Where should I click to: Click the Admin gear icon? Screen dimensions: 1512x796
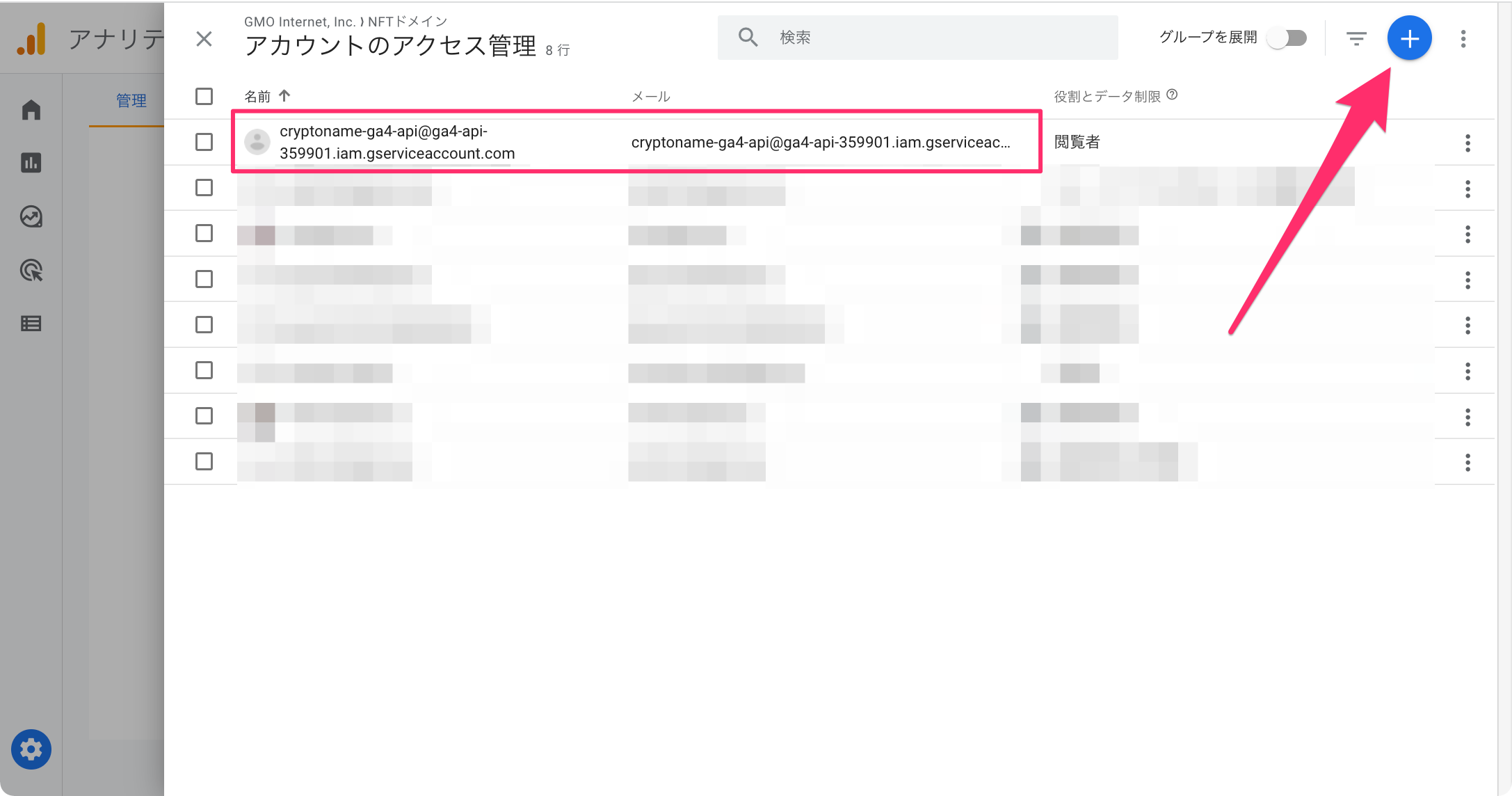click(31, 749)
